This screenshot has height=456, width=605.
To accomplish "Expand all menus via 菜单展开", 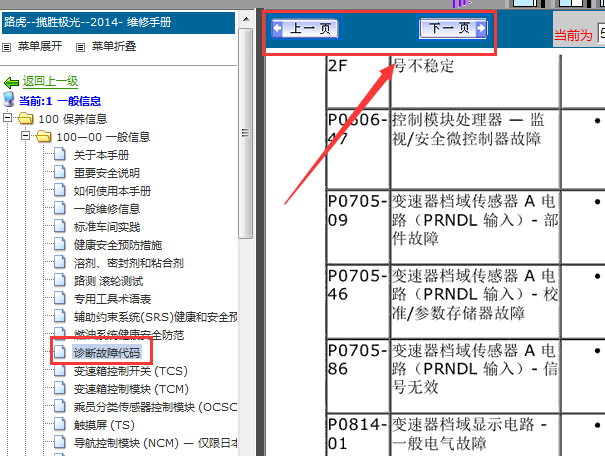I will [40, 46].
